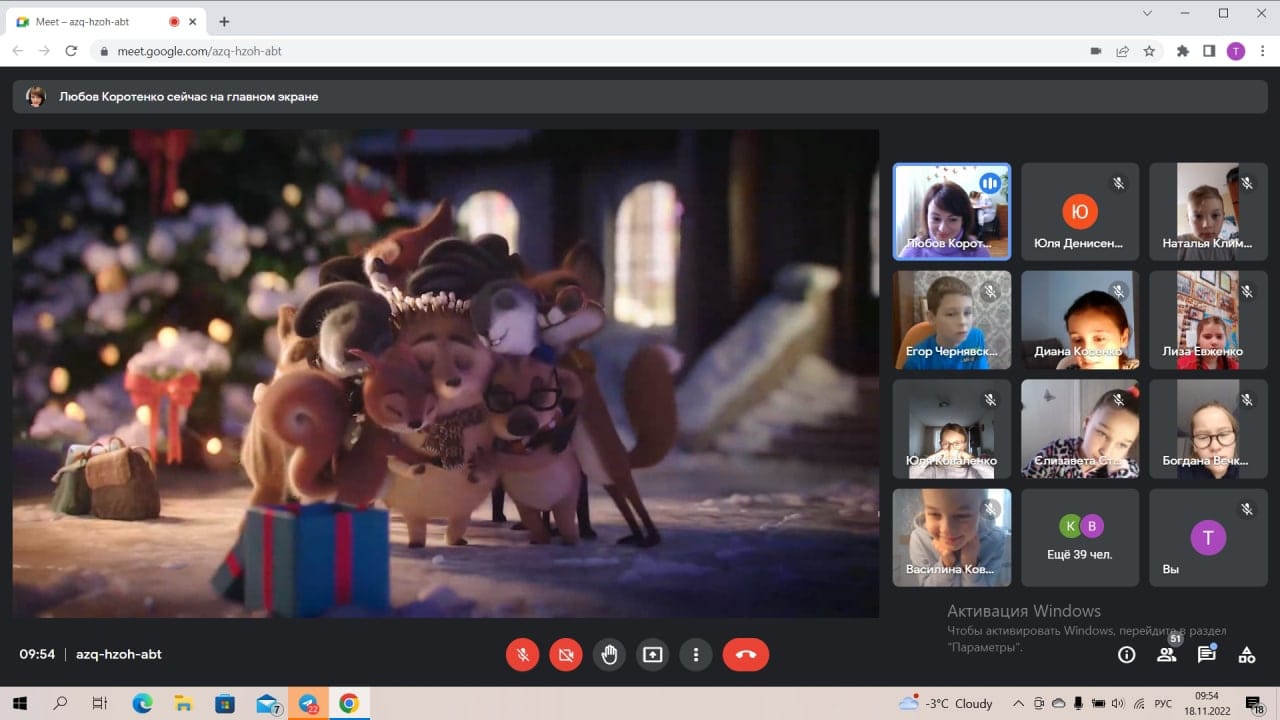Show the participants list icon
Image resolution: width=1280 pixels, height=720 pixels.
1166,655
